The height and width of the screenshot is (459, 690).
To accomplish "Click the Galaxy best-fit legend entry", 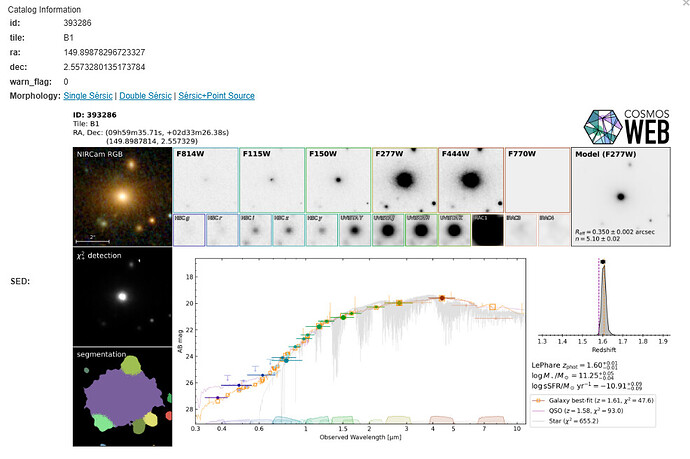I will (594, 400).
